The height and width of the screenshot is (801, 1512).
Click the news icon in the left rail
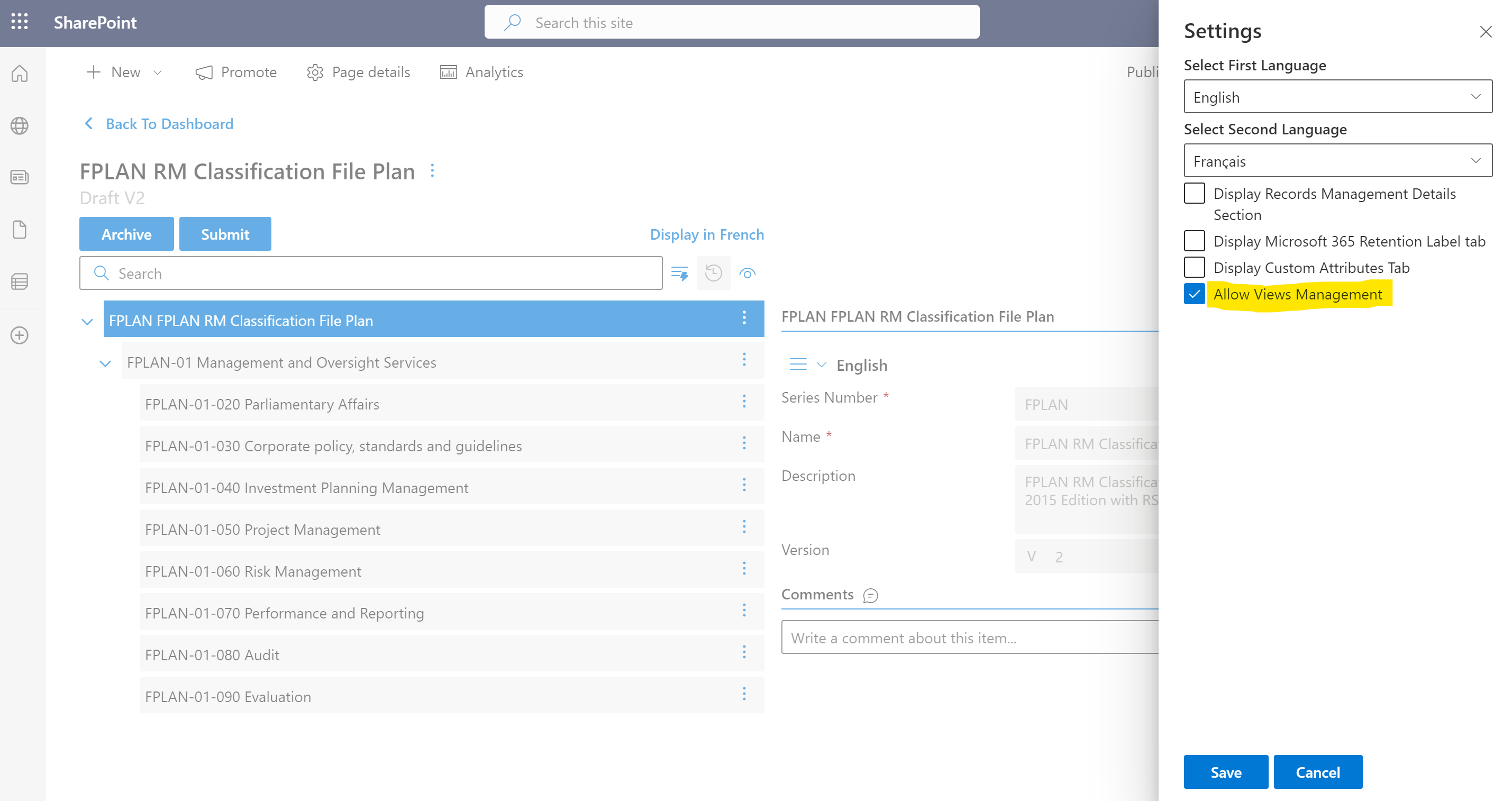click(20, 177)
